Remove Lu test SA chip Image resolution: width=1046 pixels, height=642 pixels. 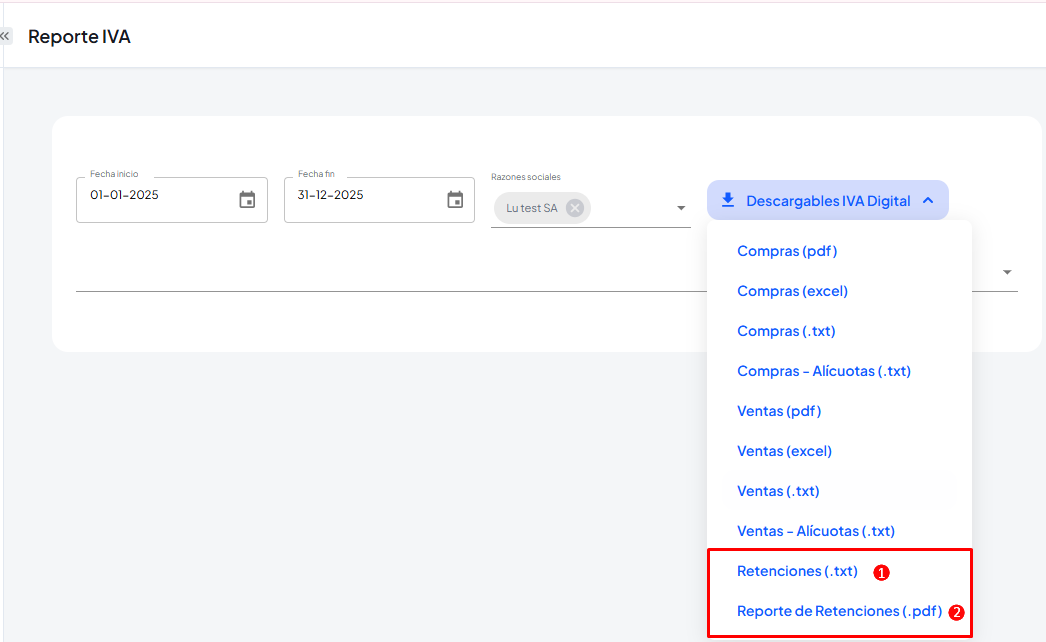point(575,208)
